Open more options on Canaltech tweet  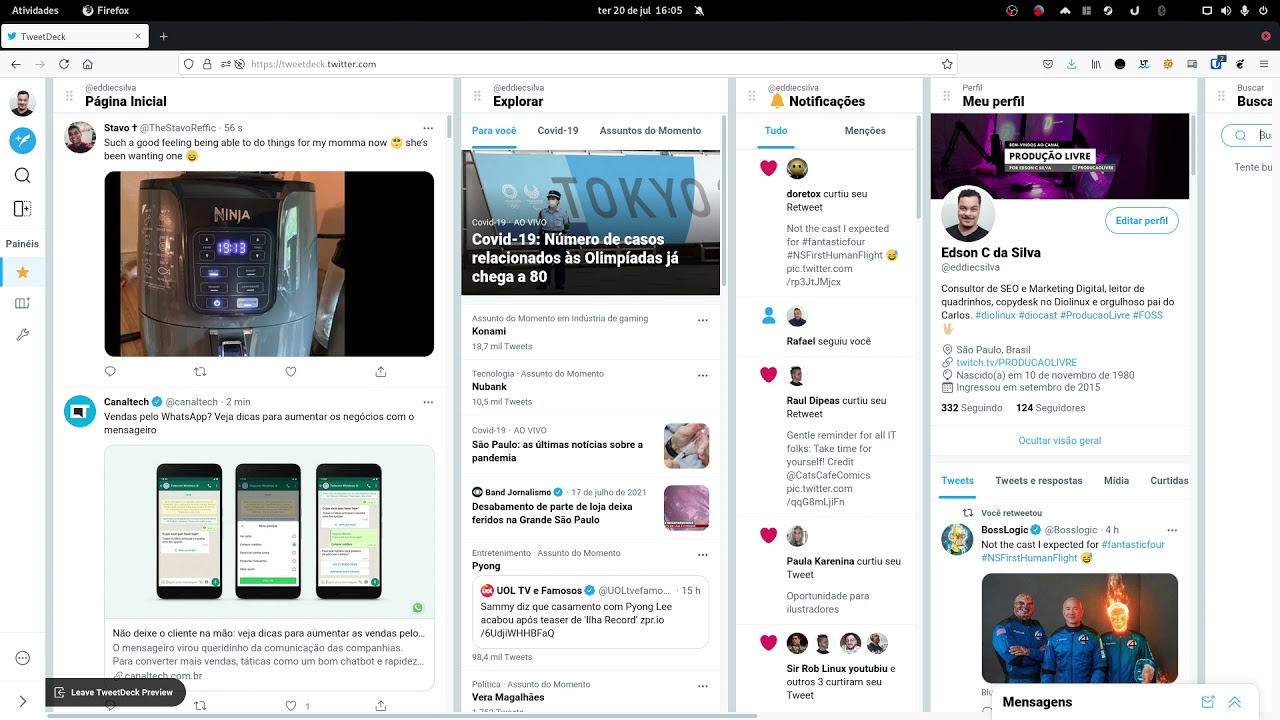click(428, 402)
